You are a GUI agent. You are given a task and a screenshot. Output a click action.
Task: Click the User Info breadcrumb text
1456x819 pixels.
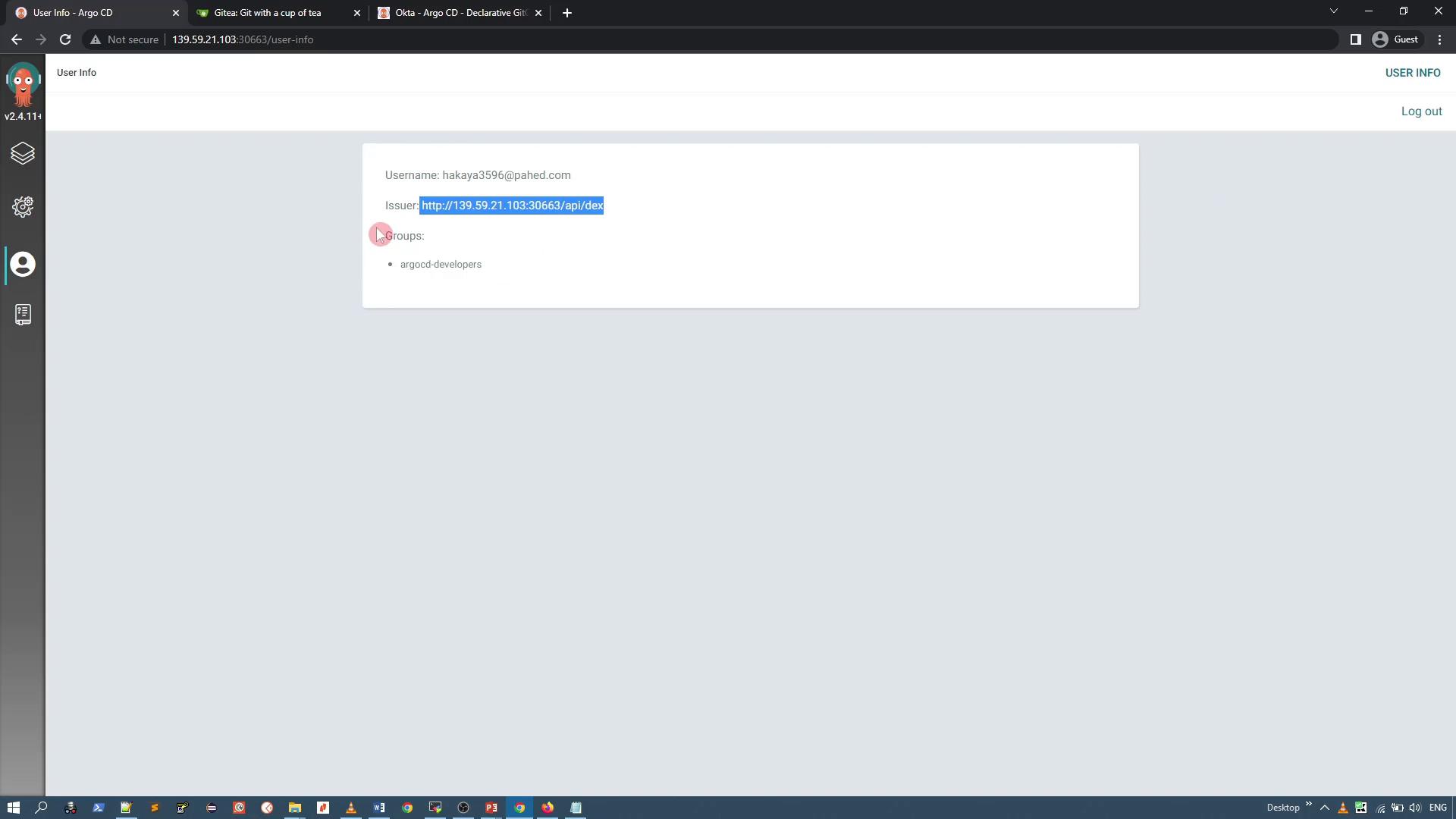tap(77, 73)
